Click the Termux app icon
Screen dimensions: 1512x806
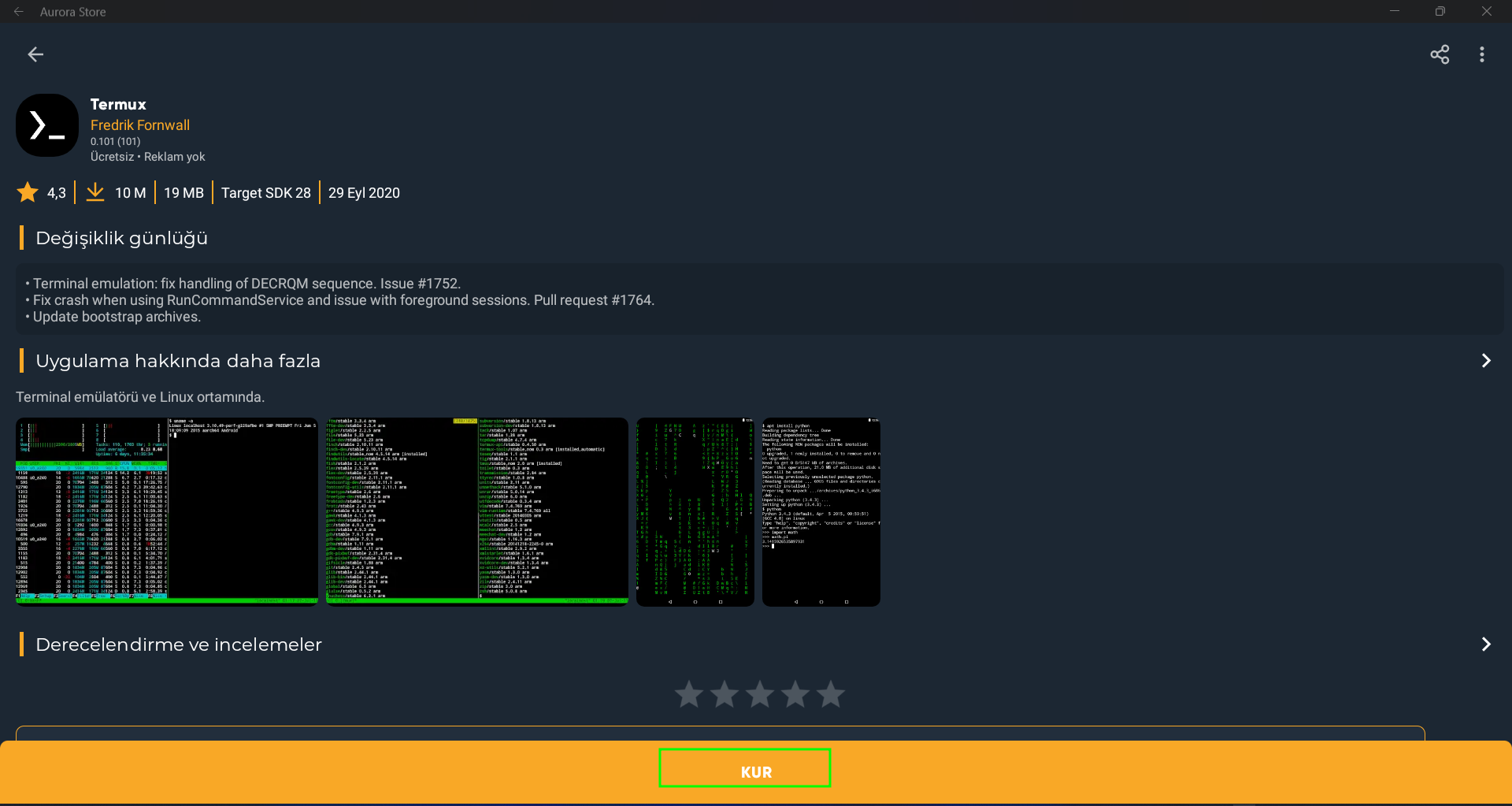47,125
